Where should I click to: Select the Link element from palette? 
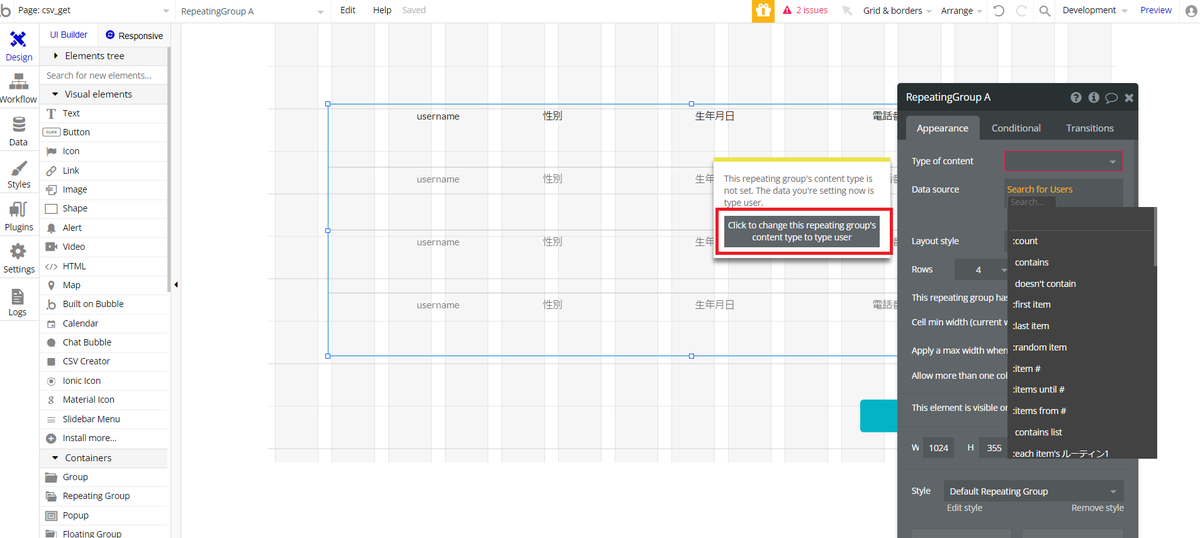click(105, 170)
